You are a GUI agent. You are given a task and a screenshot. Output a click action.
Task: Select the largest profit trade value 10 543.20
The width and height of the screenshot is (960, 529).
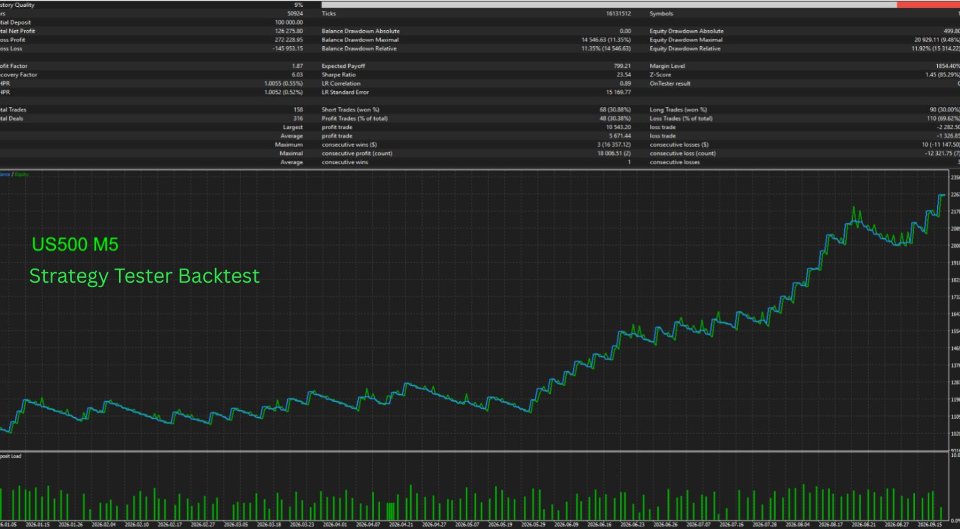[x=618, y=127]
